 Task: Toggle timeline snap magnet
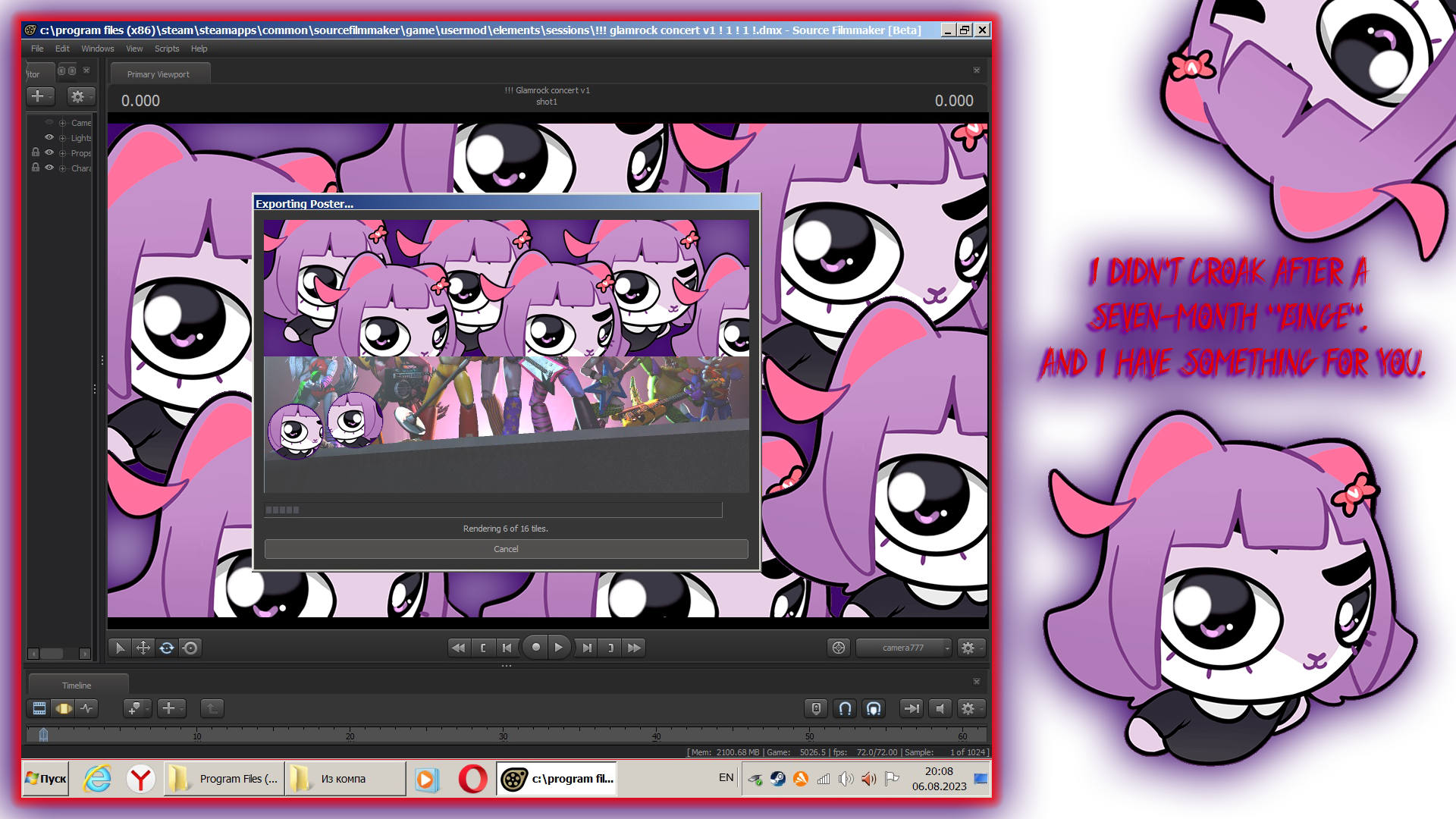point(845,708)
